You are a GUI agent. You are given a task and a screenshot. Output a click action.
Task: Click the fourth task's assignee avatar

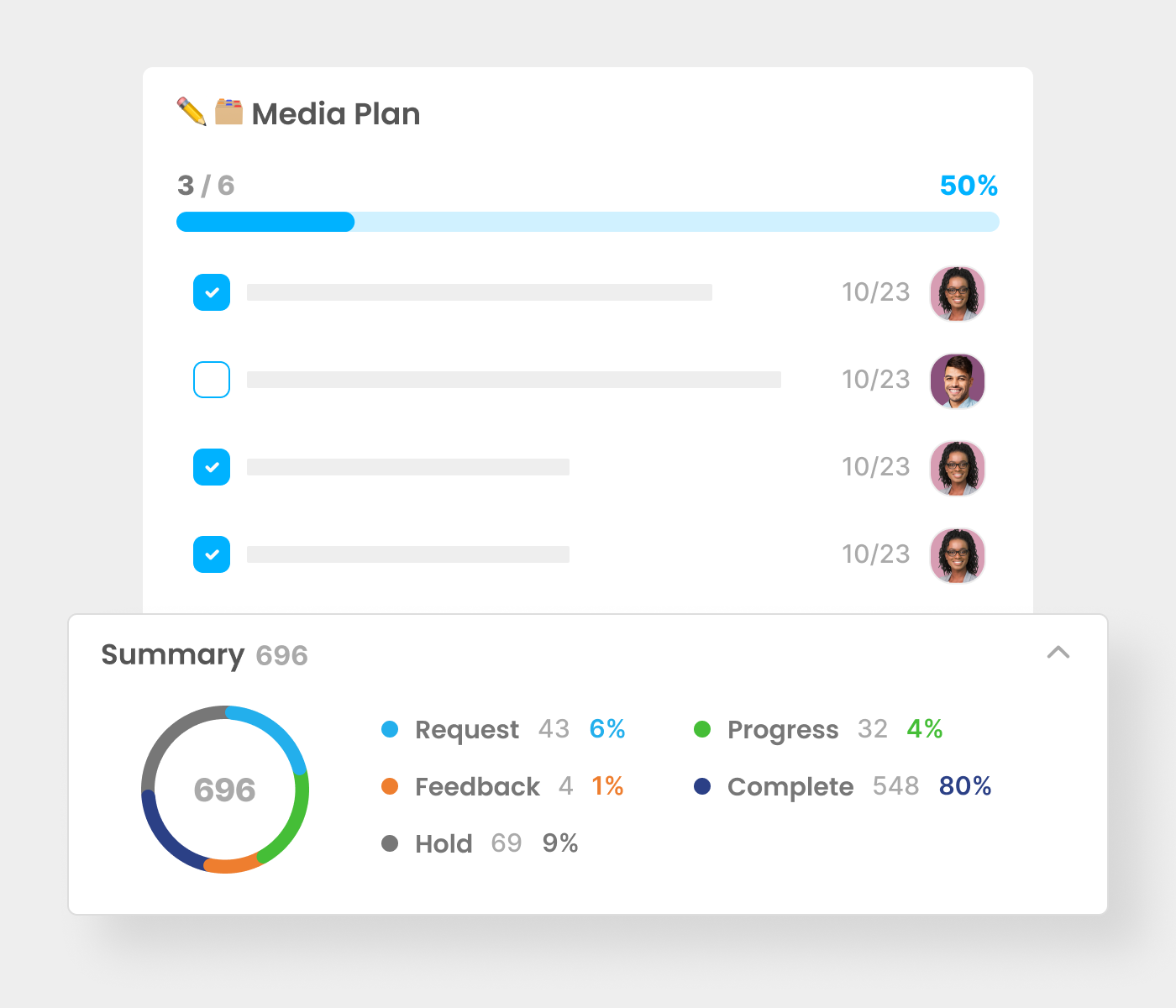[x=957, y=555]
